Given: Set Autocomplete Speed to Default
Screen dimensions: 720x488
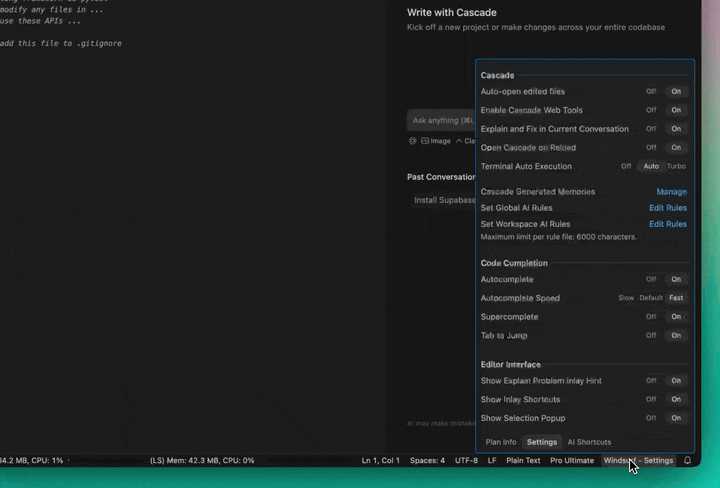Looking at the screenshot, I should click(x=651, y=298).
